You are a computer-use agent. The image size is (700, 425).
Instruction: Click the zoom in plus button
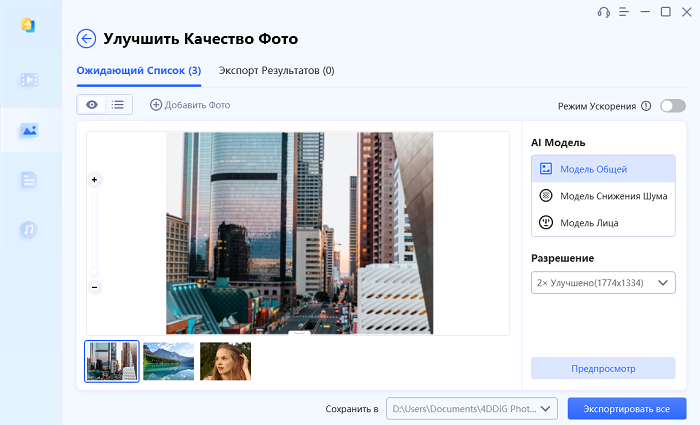click(x=95, y=180)
